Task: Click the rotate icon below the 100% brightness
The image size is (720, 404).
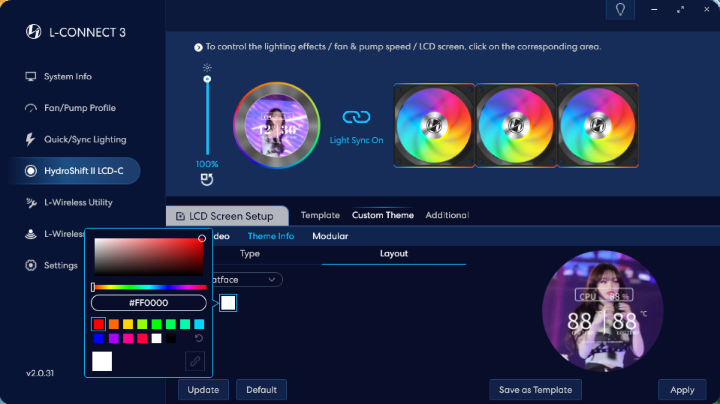Action: [207, 180]
